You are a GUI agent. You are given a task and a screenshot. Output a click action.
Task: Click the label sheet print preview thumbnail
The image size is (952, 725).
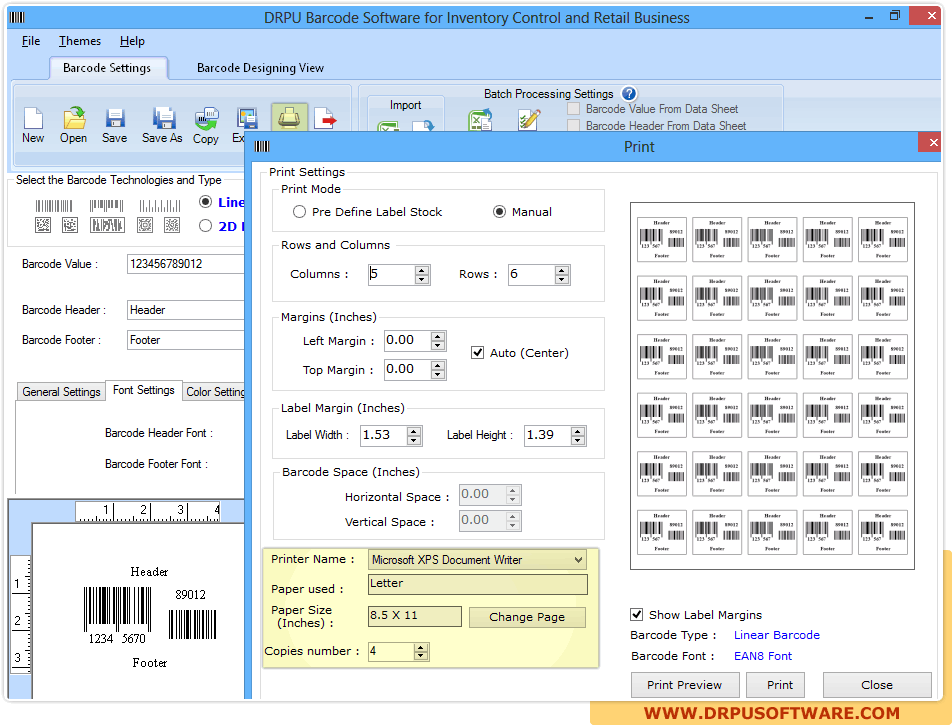coord(772,386)
